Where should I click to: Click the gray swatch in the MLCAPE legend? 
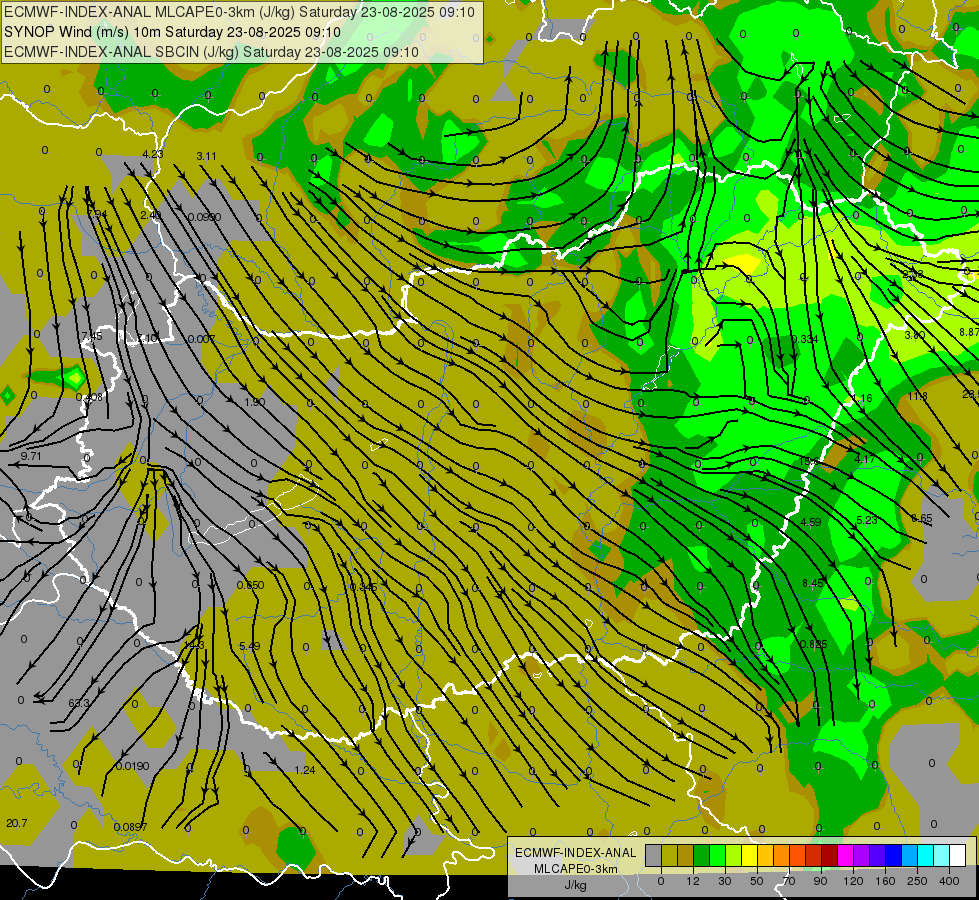click(654, 855)
